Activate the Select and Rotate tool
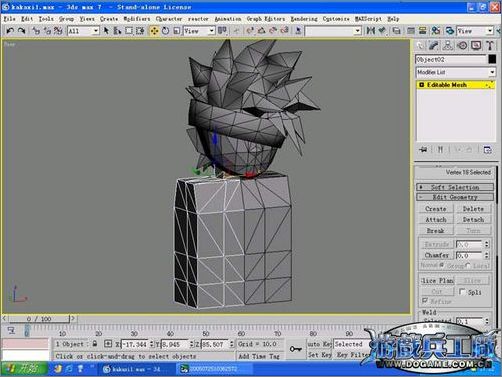 point(166,31)
